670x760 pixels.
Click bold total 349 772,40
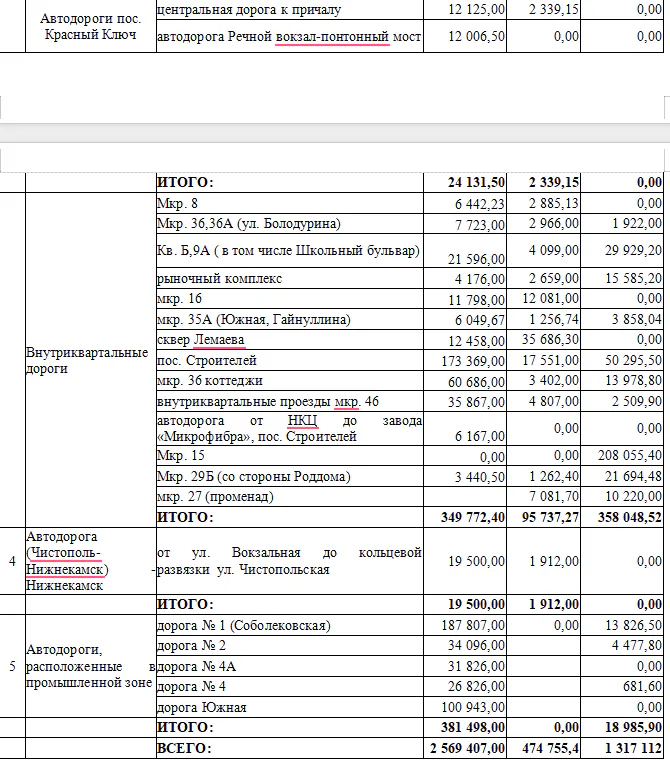pos(473,518)
